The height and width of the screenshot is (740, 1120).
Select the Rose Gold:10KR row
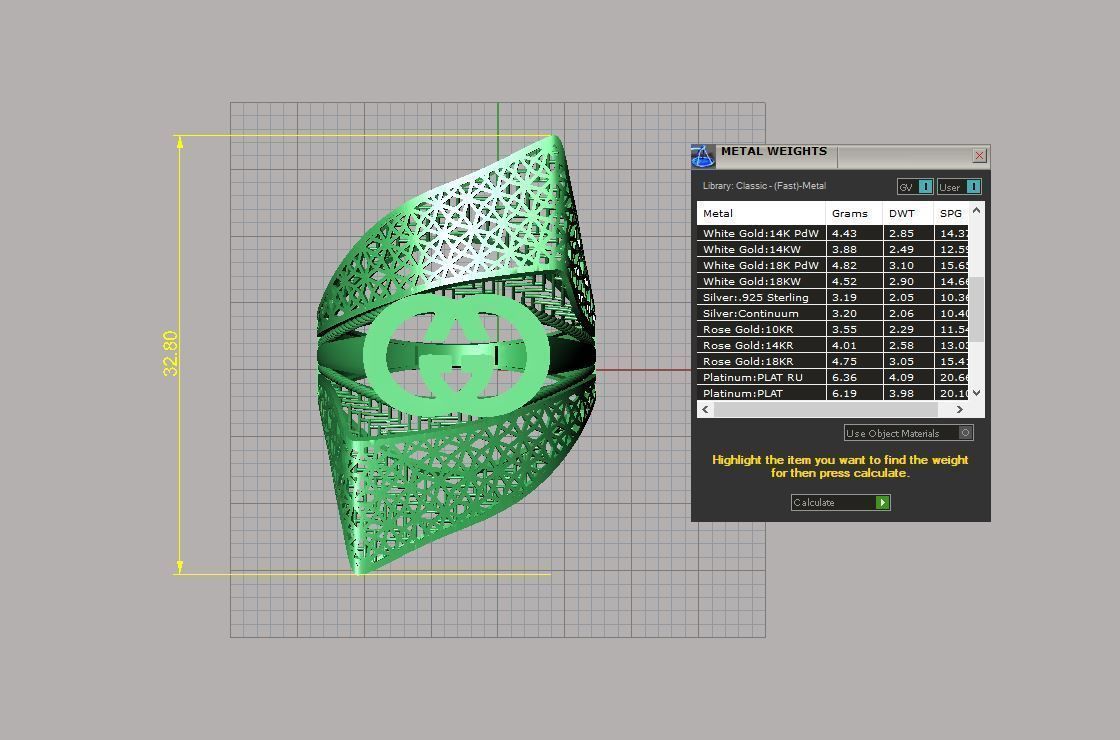832,329
